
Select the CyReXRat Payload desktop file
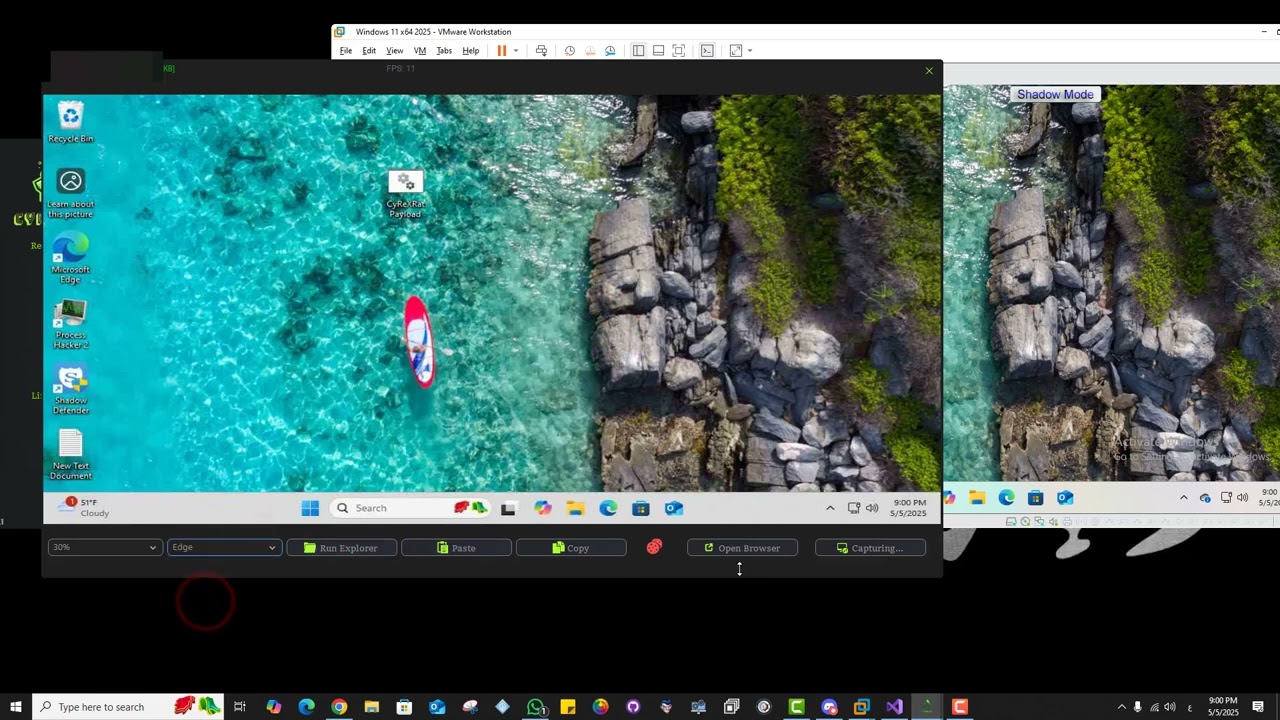tap(405, 194)
